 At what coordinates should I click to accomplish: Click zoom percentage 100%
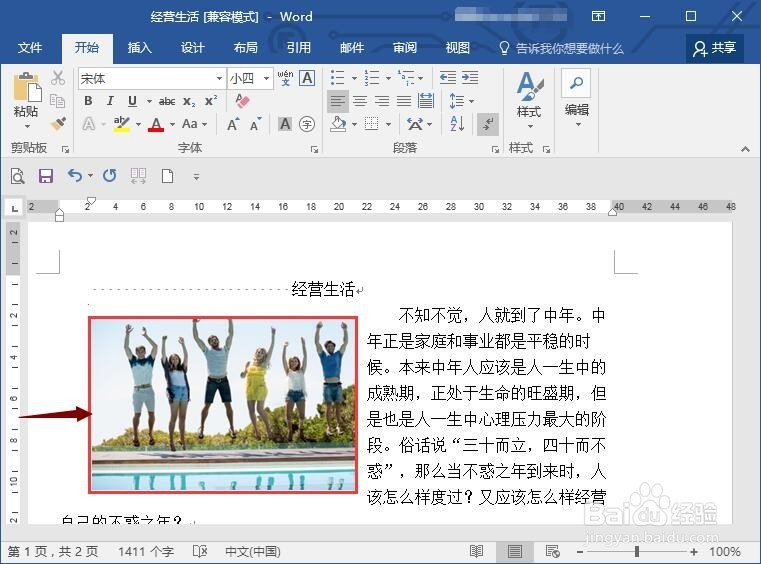pos(725,552)
